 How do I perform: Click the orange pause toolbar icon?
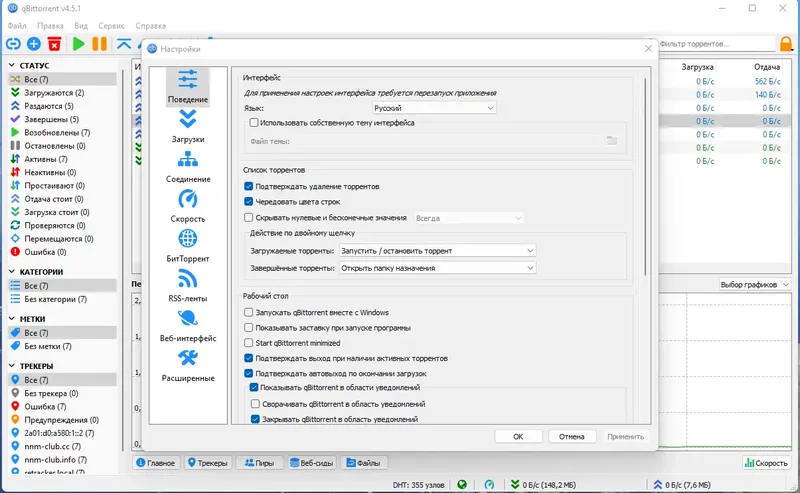[99, 44]
